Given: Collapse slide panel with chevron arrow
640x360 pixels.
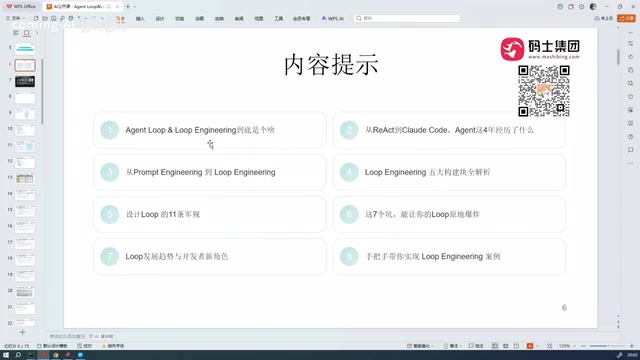Looking at the screenshot, I should click(x=37, y=33).
